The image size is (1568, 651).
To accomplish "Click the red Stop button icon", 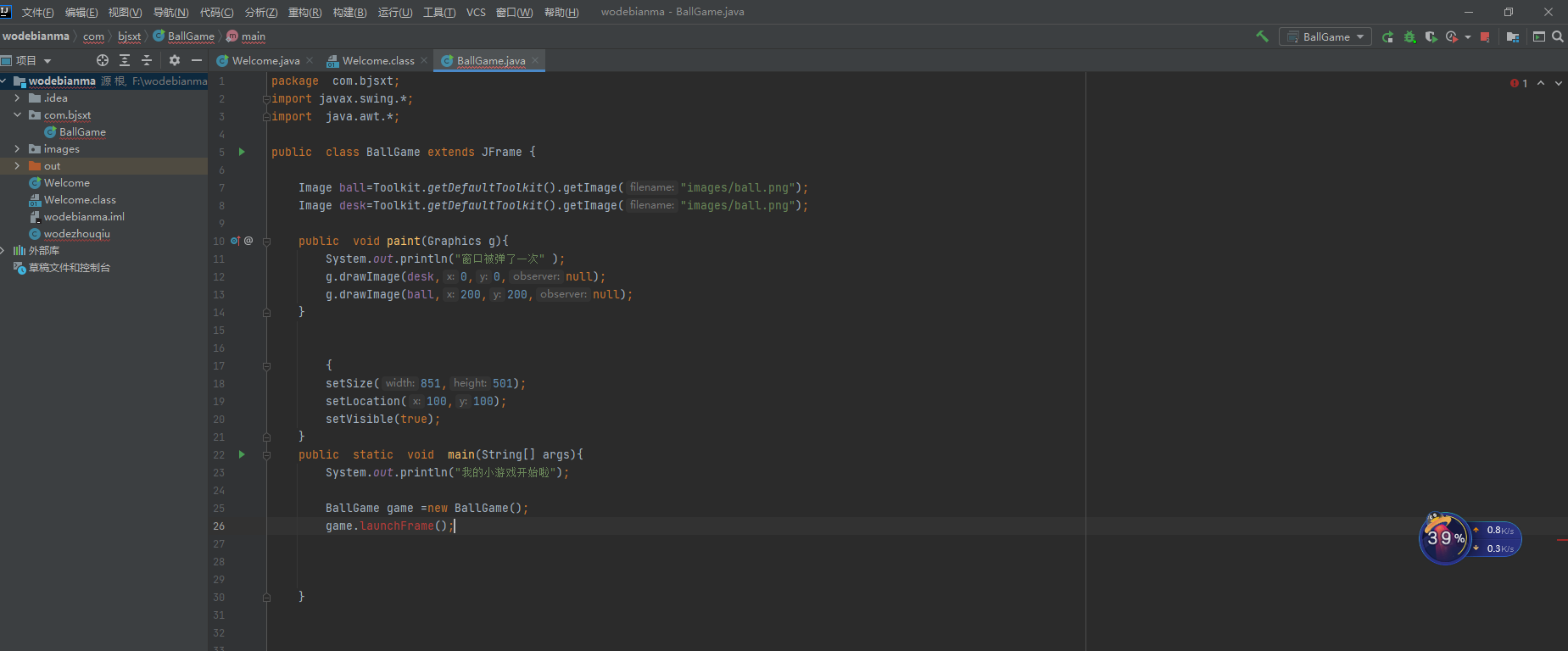I will (x=1485, y=36).
